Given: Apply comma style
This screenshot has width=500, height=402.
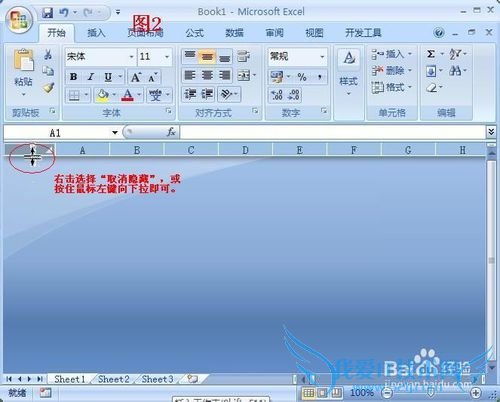Looking at the screenshot, I should tap(319, 77).
